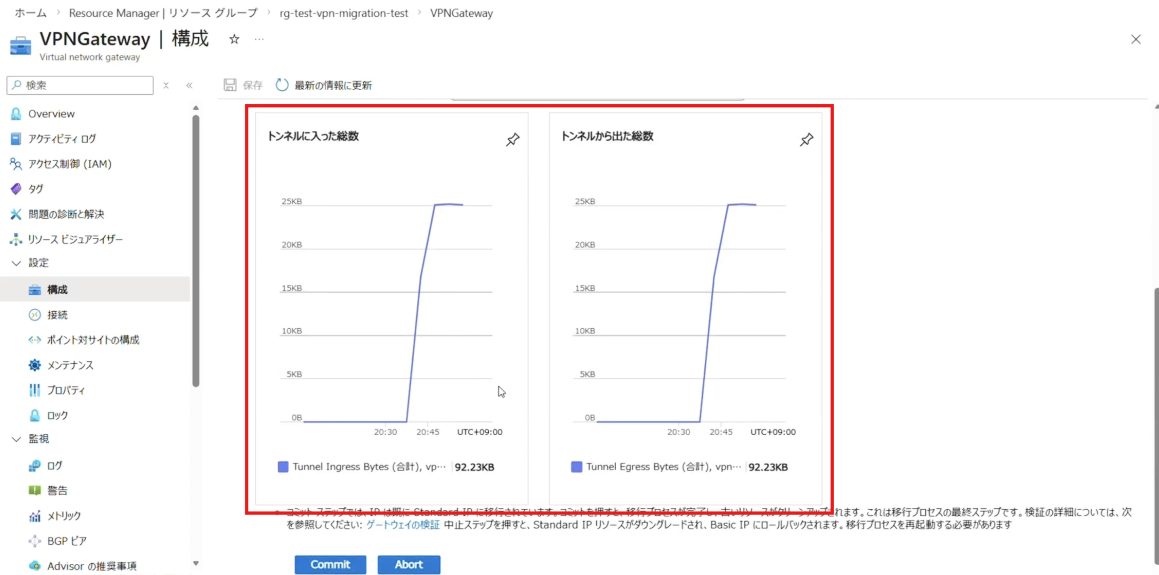The height and width of the screenshot is (575, 1159).
Task: Click the Abort button
Action: tap(409, 565)
